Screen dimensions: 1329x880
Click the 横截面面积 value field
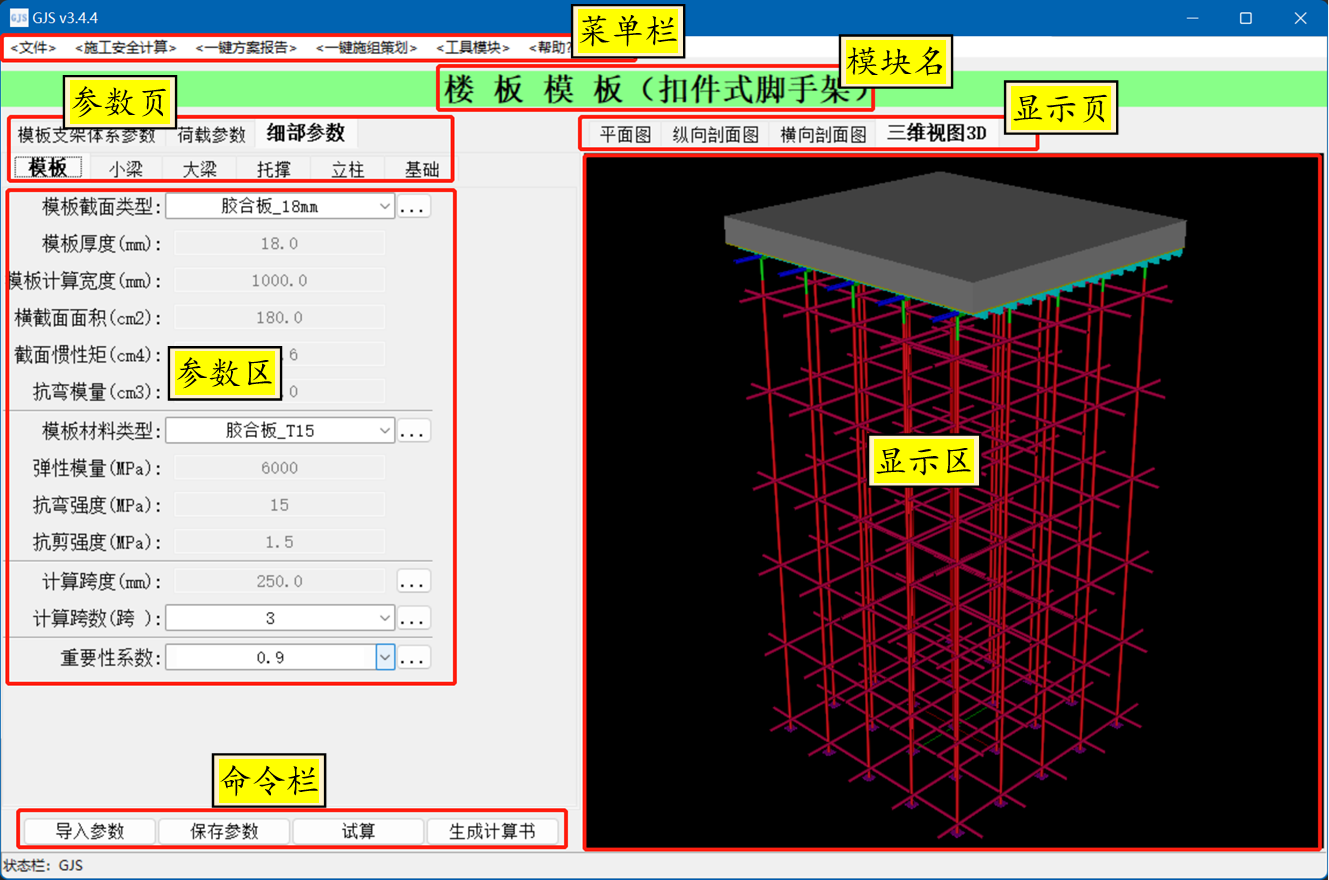[x=280, y=318]
